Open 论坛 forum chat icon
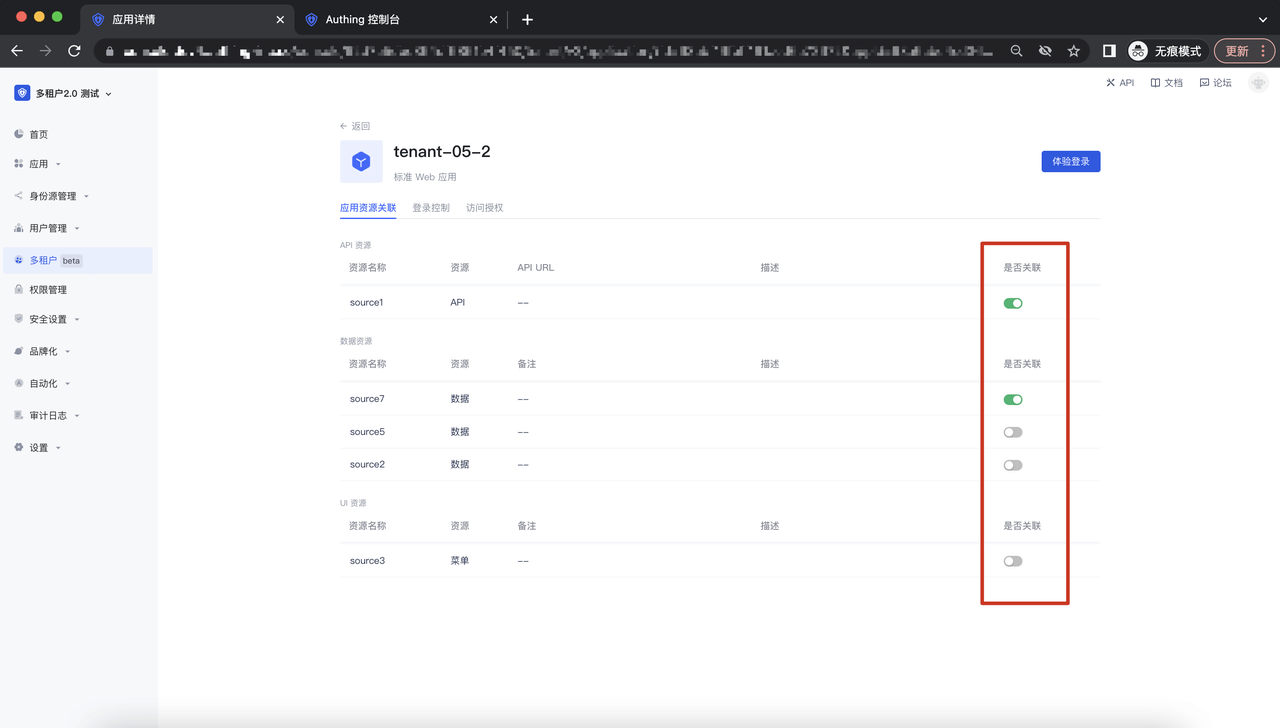The image size is (1280, 728). pyautogui.click(x=1204, y=83)
